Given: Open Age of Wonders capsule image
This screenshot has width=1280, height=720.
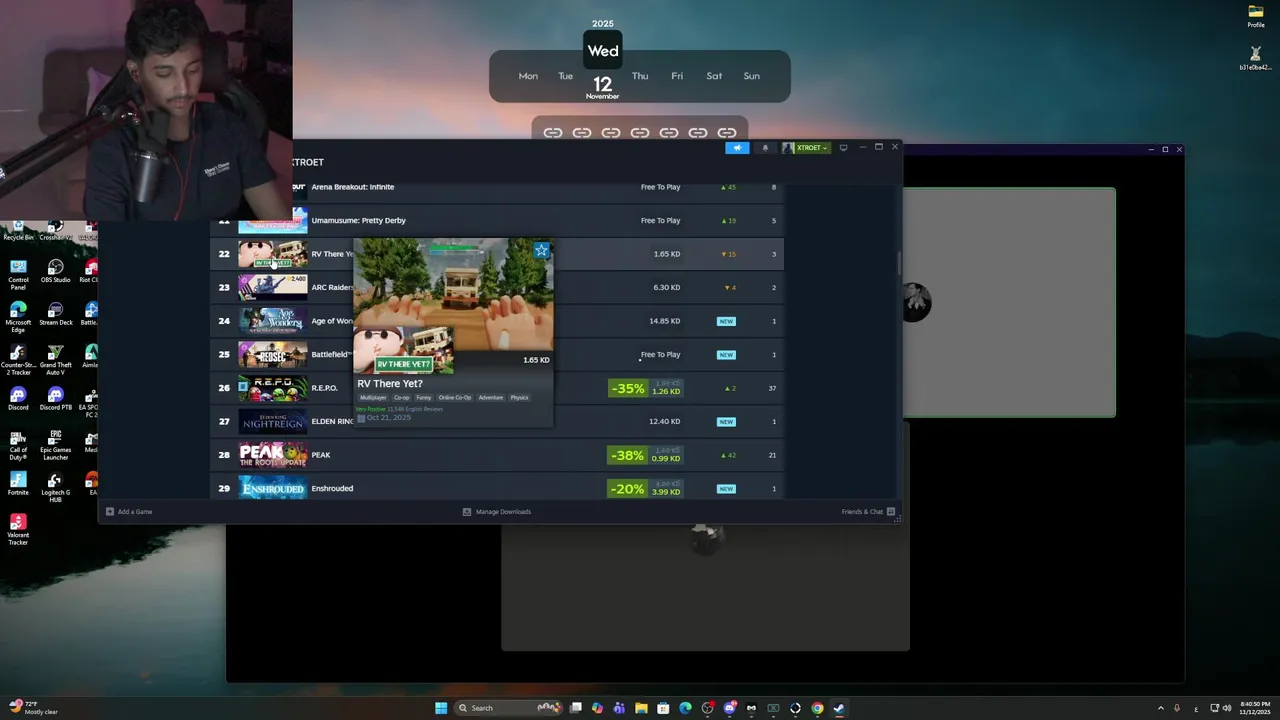Looking at the screenshot, I should (272, 321).
